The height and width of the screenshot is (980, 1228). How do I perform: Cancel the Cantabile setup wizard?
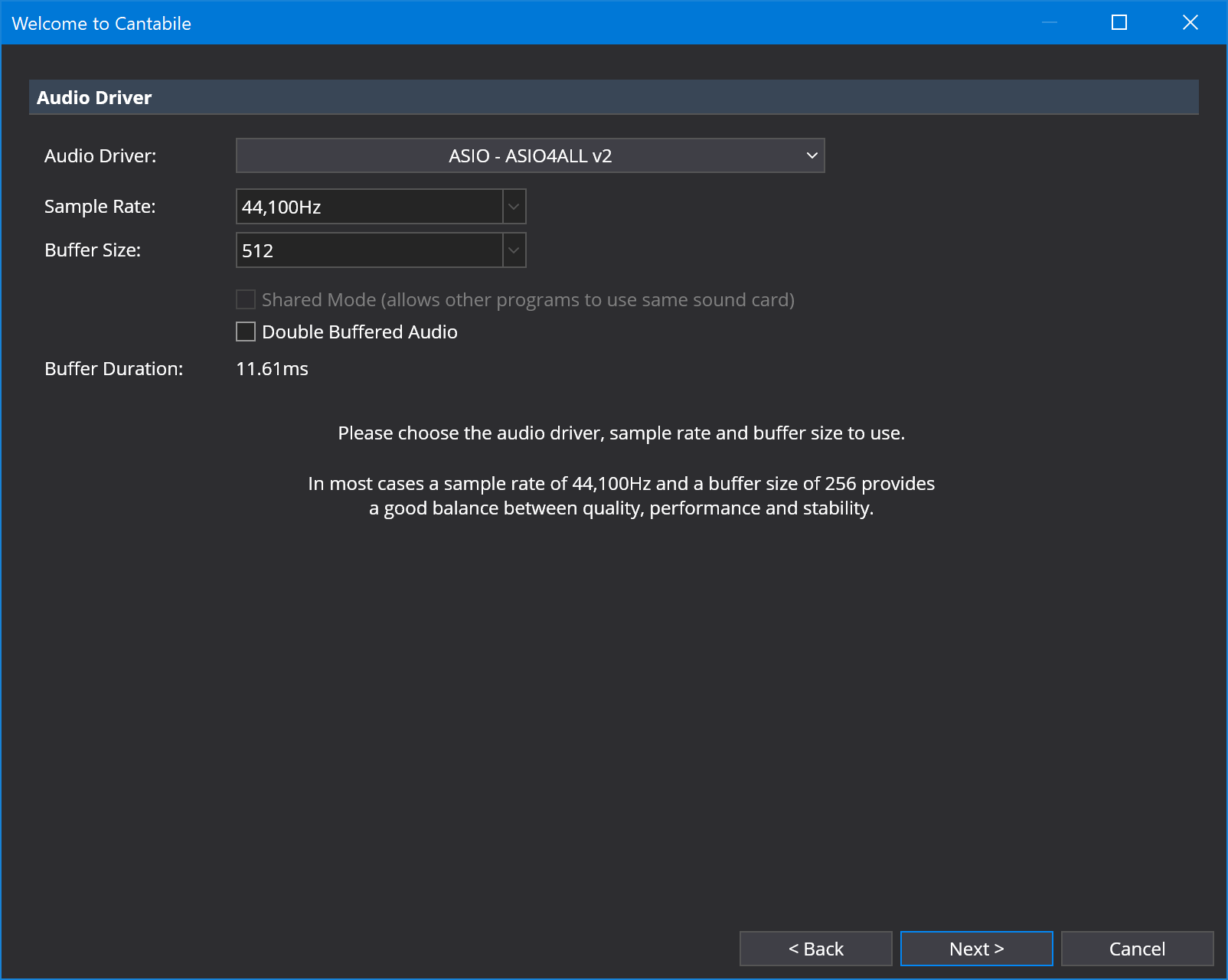click(1137, 949)
